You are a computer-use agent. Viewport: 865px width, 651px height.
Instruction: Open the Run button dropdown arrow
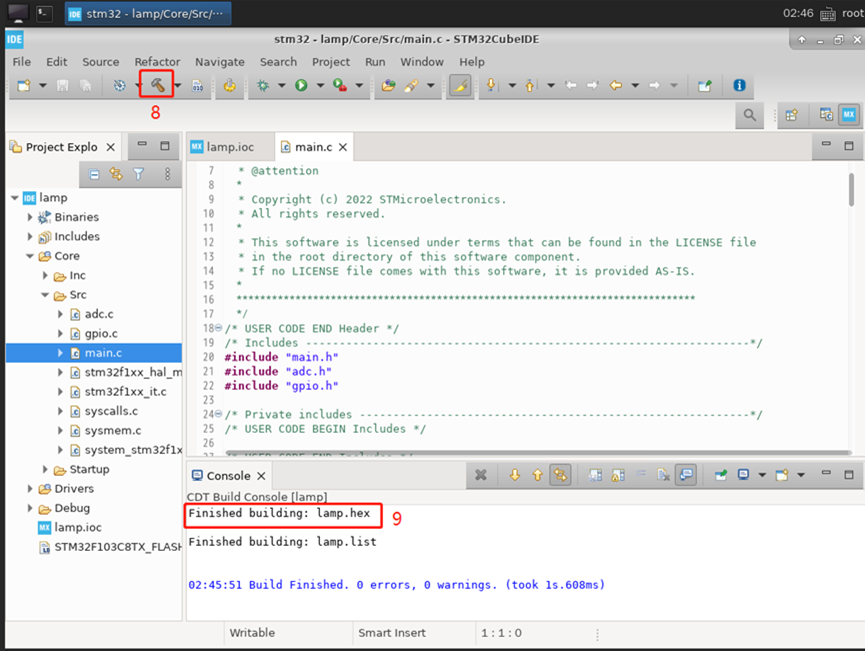[320, 86]
